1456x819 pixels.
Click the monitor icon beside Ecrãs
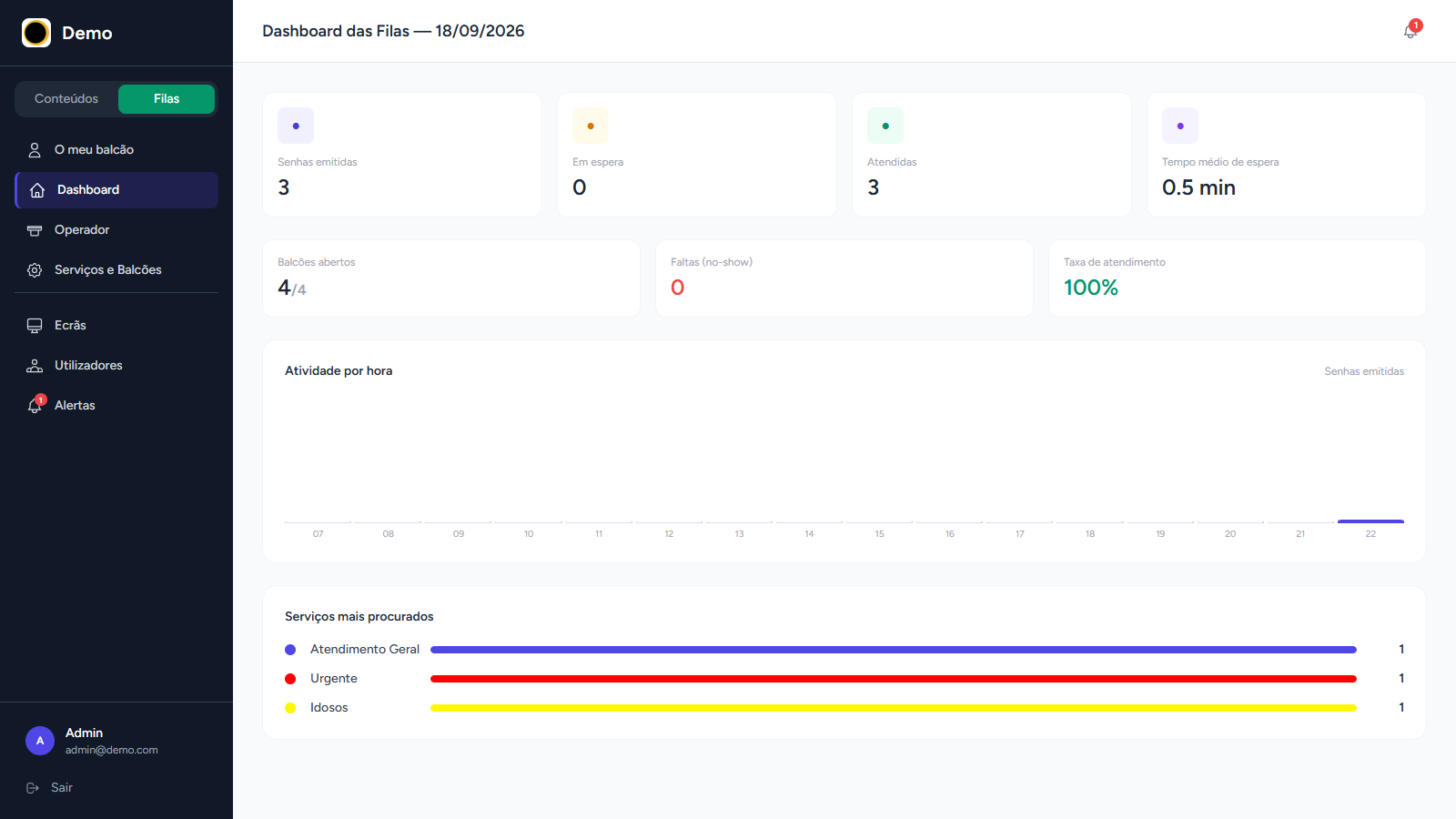[x=35, y=326]
